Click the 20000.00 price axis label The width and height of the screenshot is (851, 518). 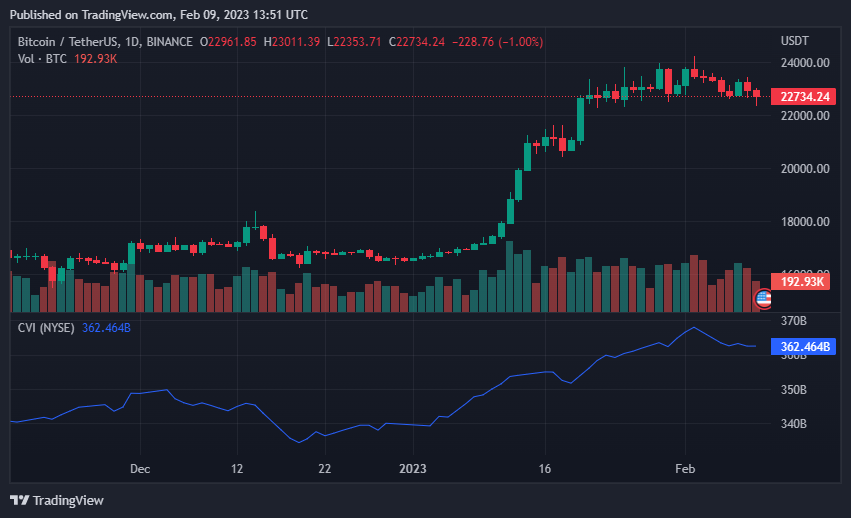pyautogui.click(x=805, y=169)
